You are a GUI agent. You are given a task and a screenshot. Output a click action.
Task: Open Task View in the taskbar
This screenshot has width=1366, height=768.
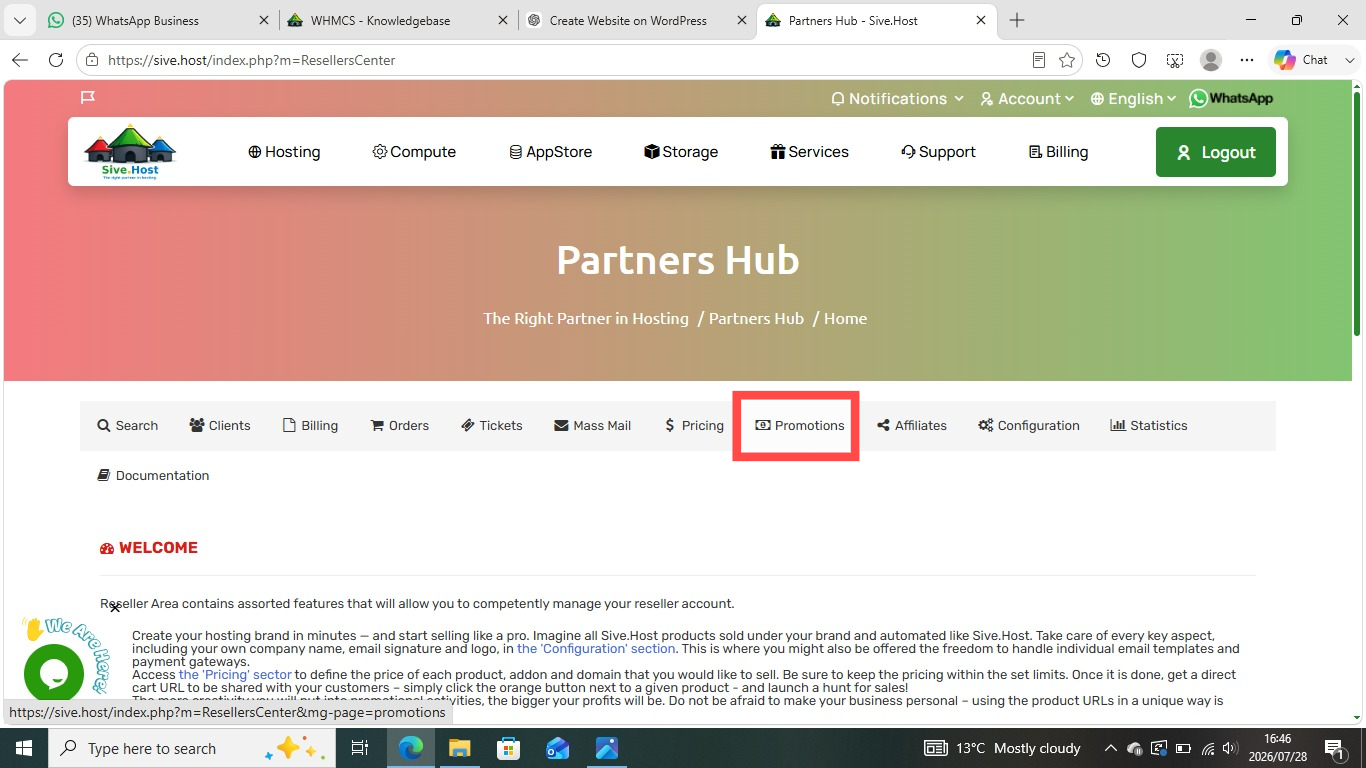360,748
